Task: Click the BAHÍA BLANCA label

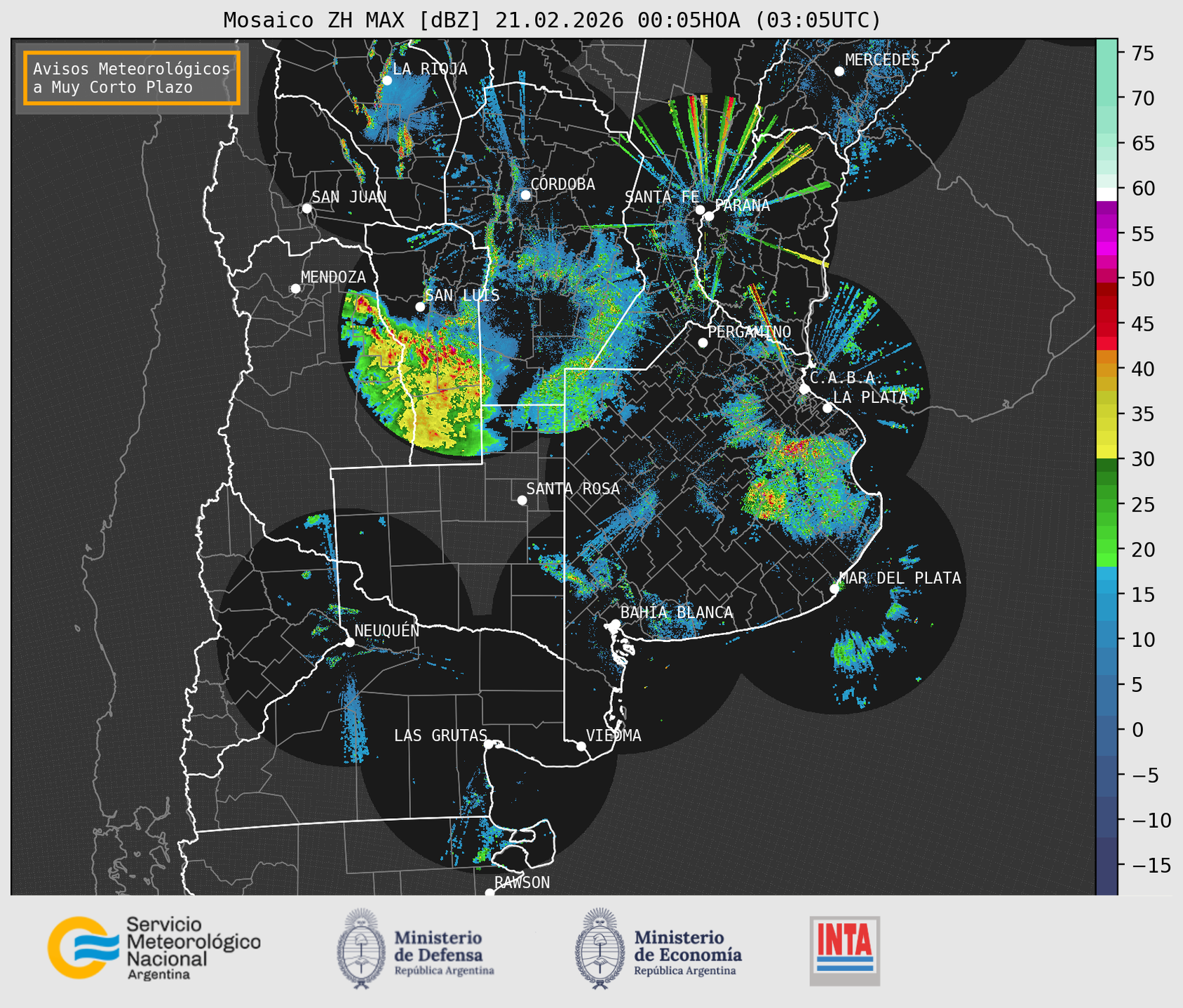Action: [x=677, y=613]
